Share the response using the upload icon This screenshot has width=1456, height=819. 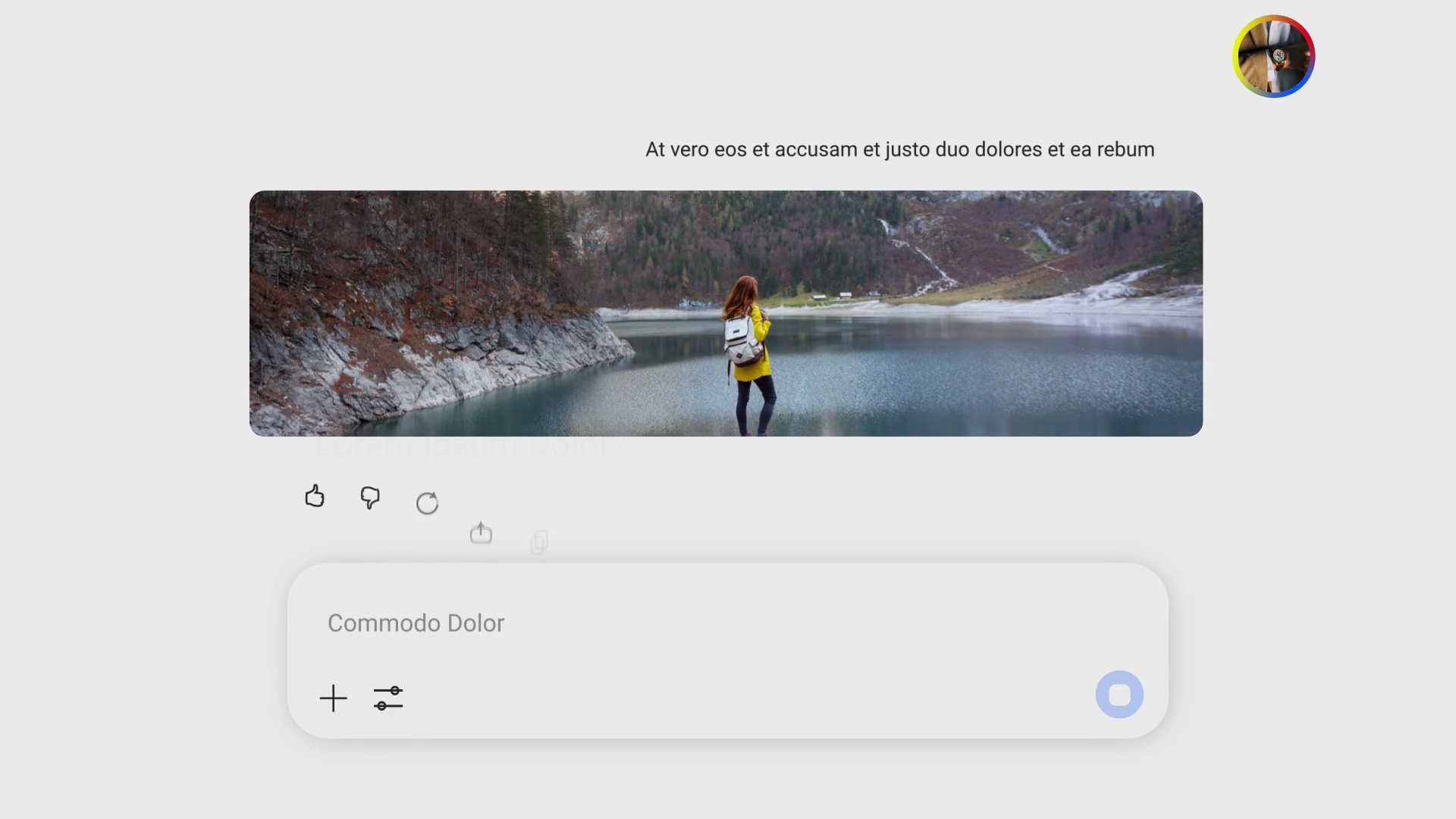pyautogui.click(x=481, y=532)
